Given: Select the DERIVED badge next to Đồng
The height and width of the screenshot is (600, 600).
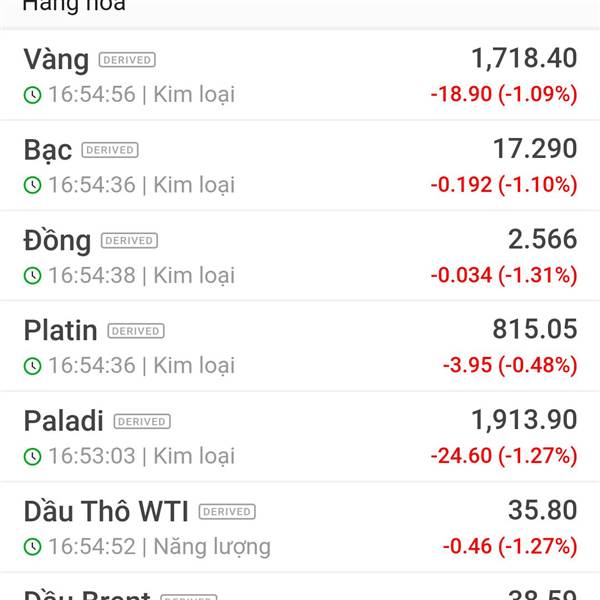Looking at the screenshot, I should click(129, 240).
